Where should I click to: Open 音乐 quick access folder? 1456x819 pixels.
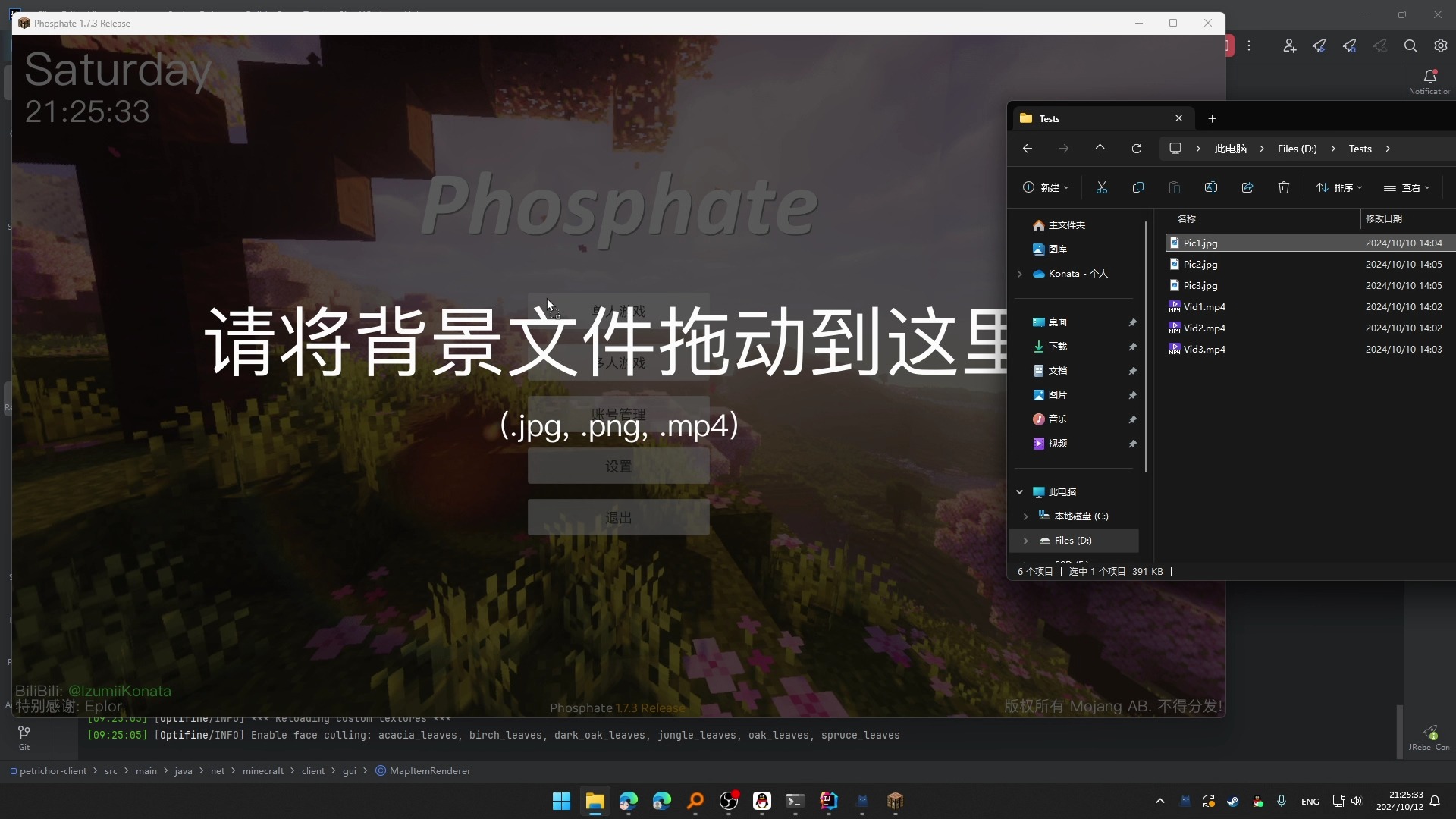[x=1050, y=419]
